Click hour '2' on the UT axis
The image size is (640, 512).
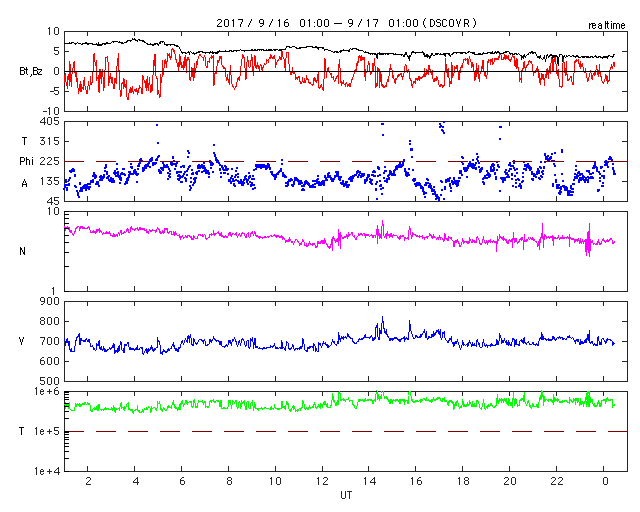click(x=88, y=481)
